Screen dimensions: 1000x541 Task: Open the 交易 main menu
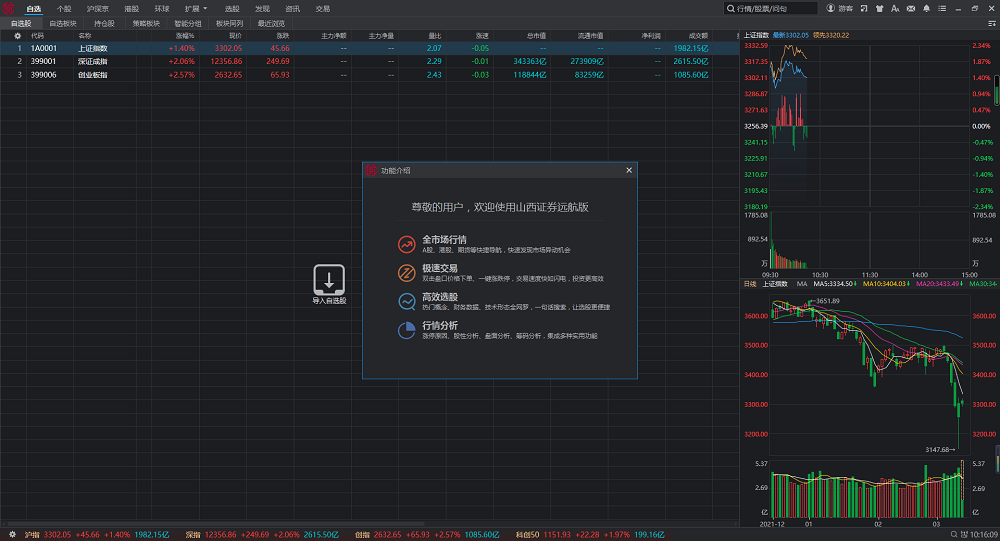[323, 9]
